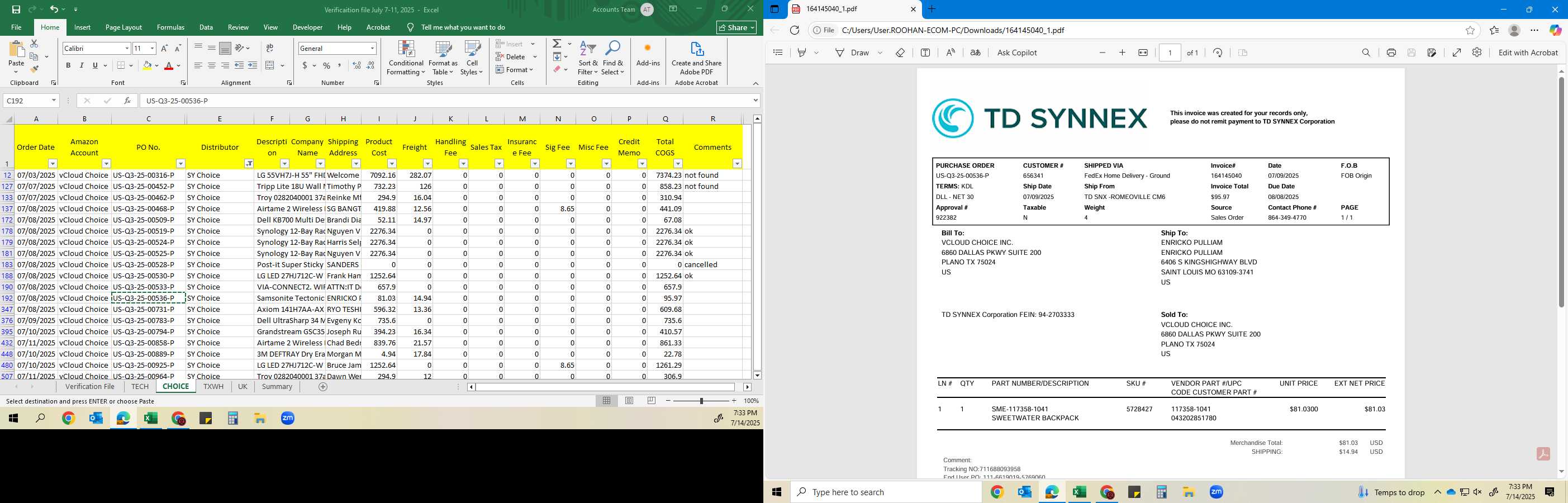Open PDF viewer settings gear
The image size is (1568, 503).
click(x=1477, y=53)
